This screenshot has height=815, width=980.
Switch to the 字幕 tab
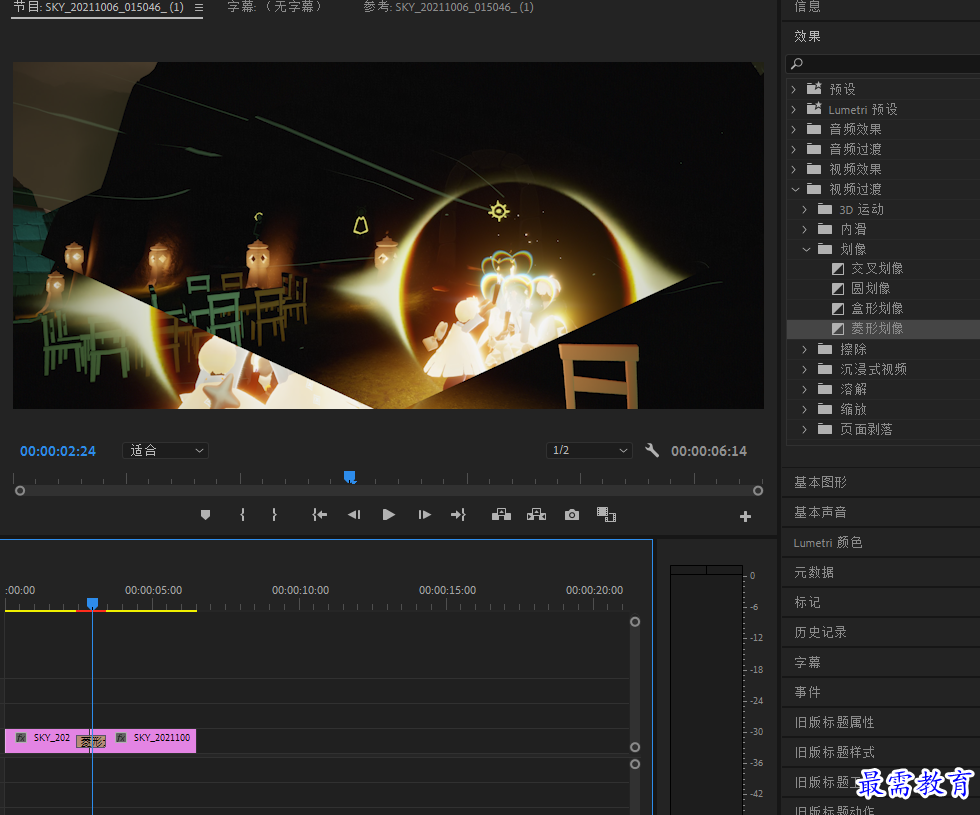pyautogui.click(x=275, y=7)
